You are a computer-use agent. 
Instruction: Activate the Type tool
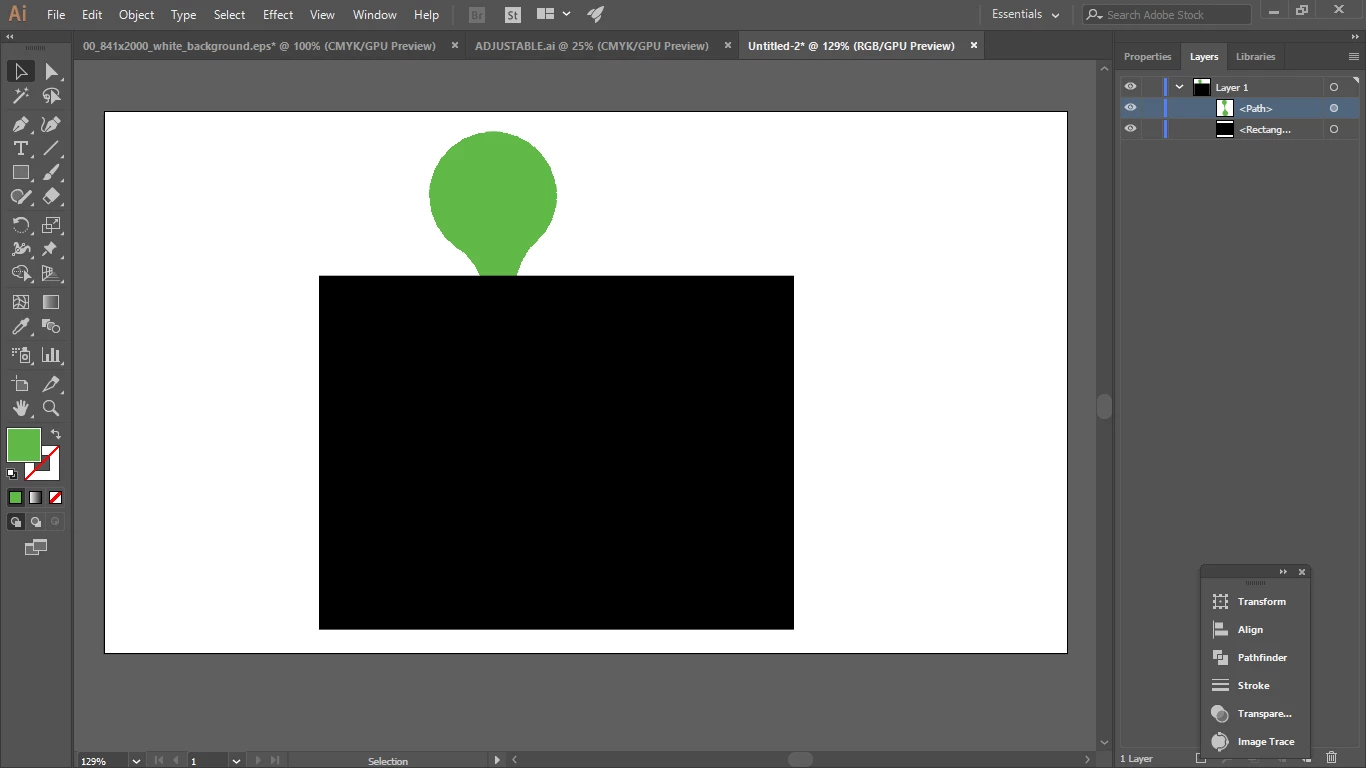point(21,149)
